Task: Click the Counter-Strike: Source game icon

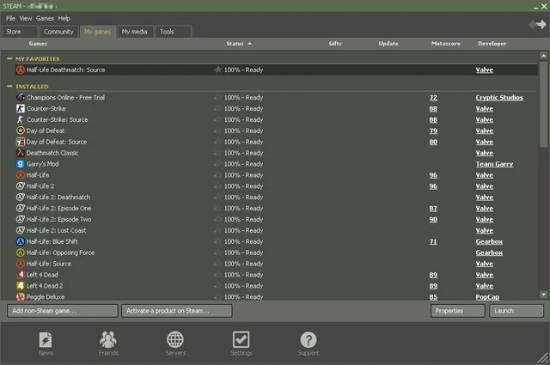Action: (x=20, y=120)
